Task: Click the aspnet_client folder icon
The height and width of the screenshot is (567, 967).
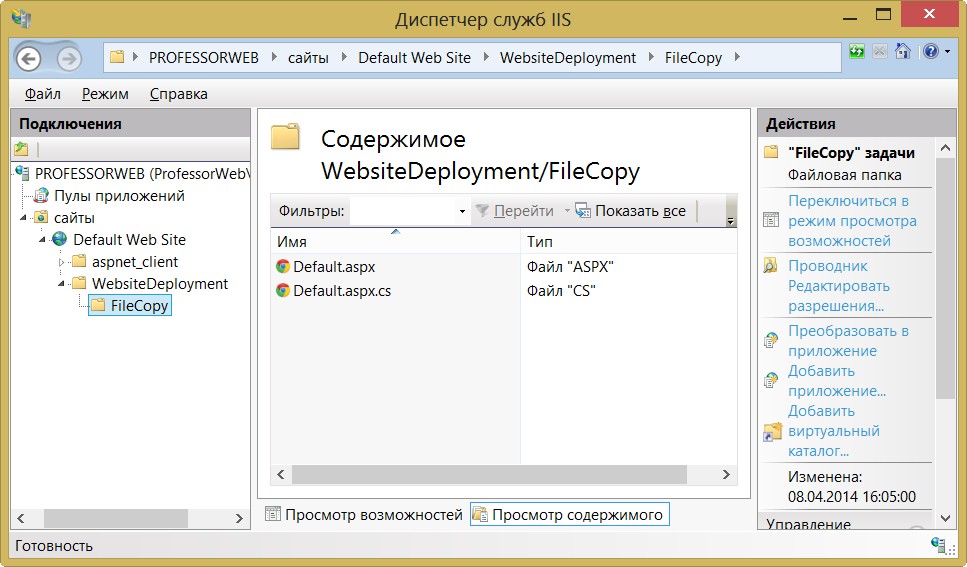Action: 79,262
